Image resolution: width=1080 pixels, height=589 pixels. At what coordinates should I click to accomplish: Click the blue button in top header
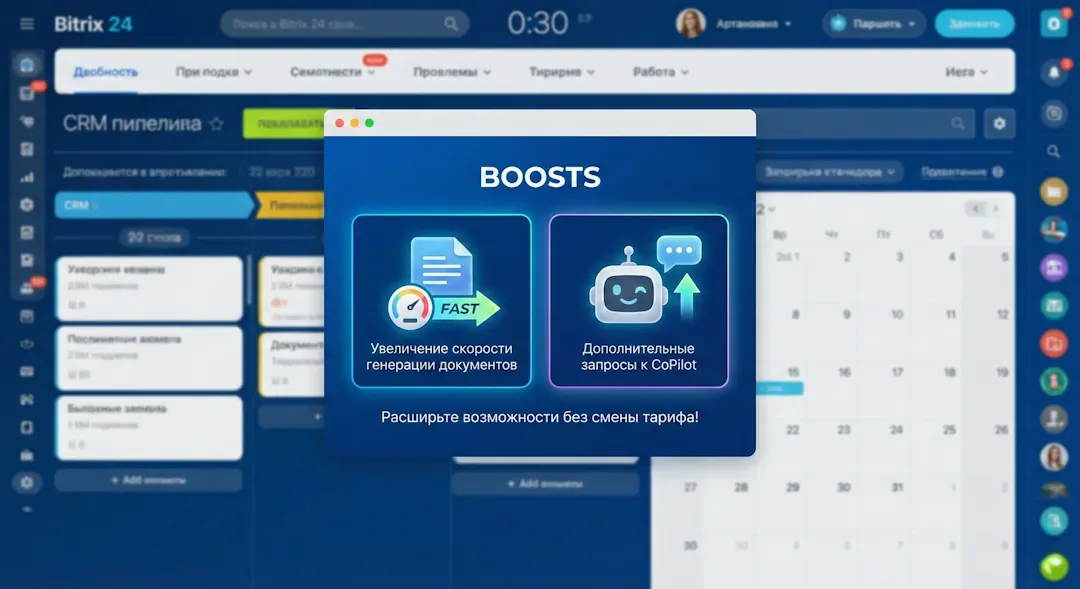(974, 23)
